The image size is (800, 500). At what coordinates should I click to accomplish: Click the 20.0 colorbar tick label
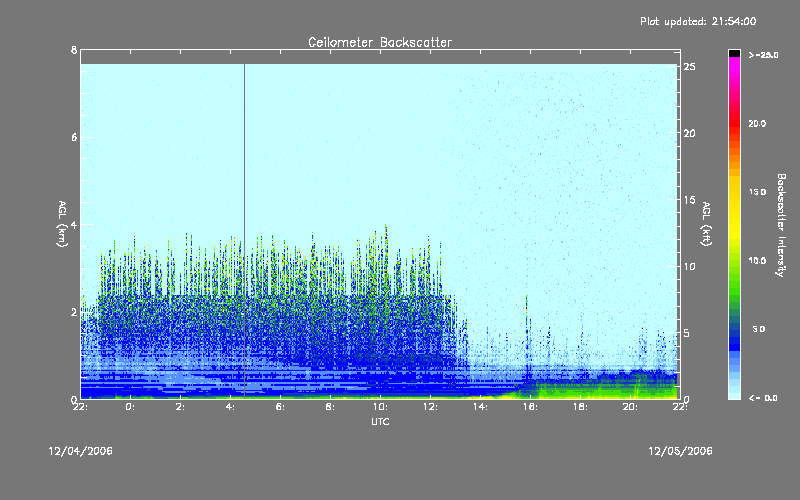click(x=757, y=124)
